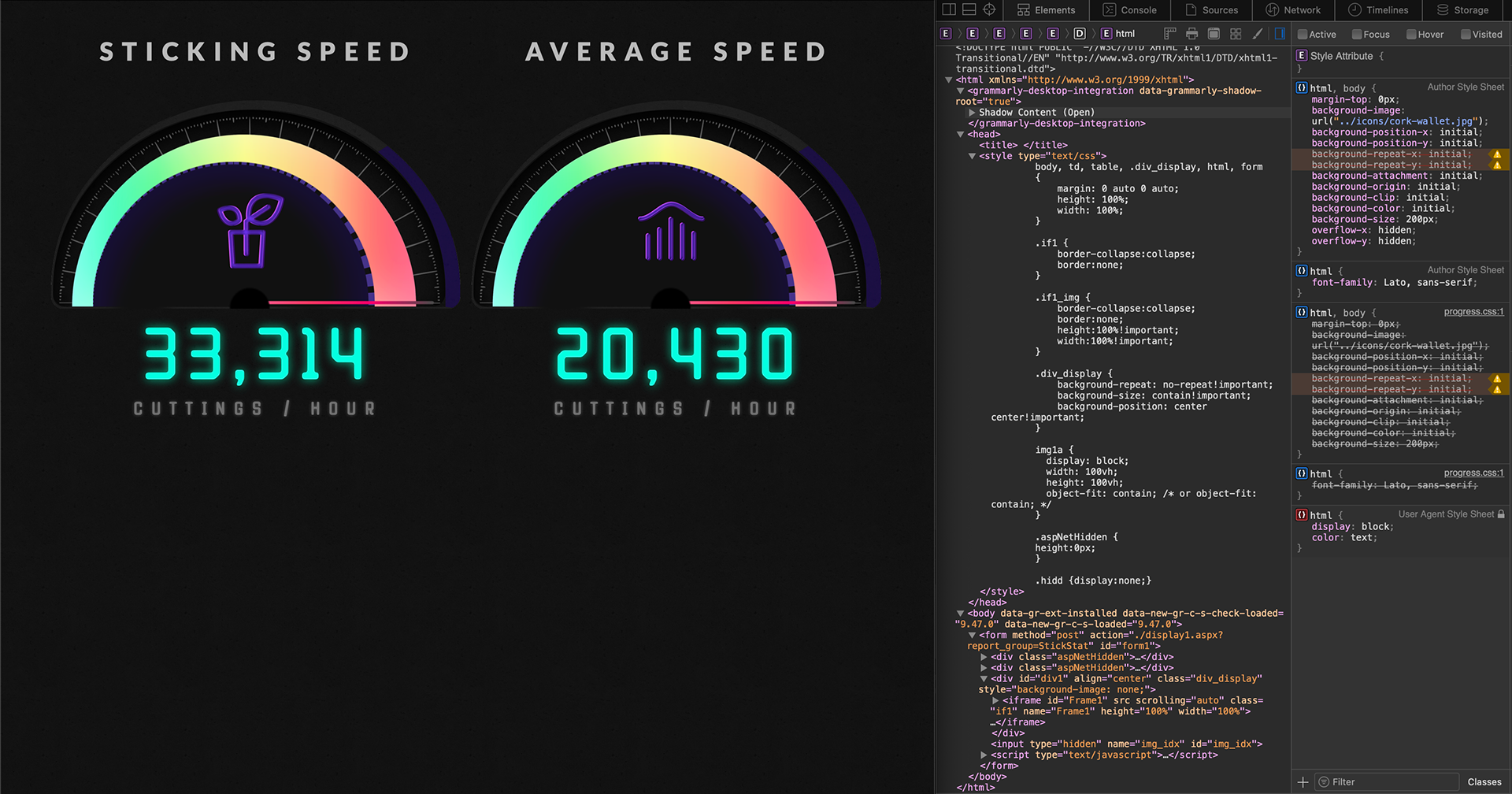This screenshot has width=1512, height=794.
Task: Enable paint flashing with the brush icon
Action: 1258,34
